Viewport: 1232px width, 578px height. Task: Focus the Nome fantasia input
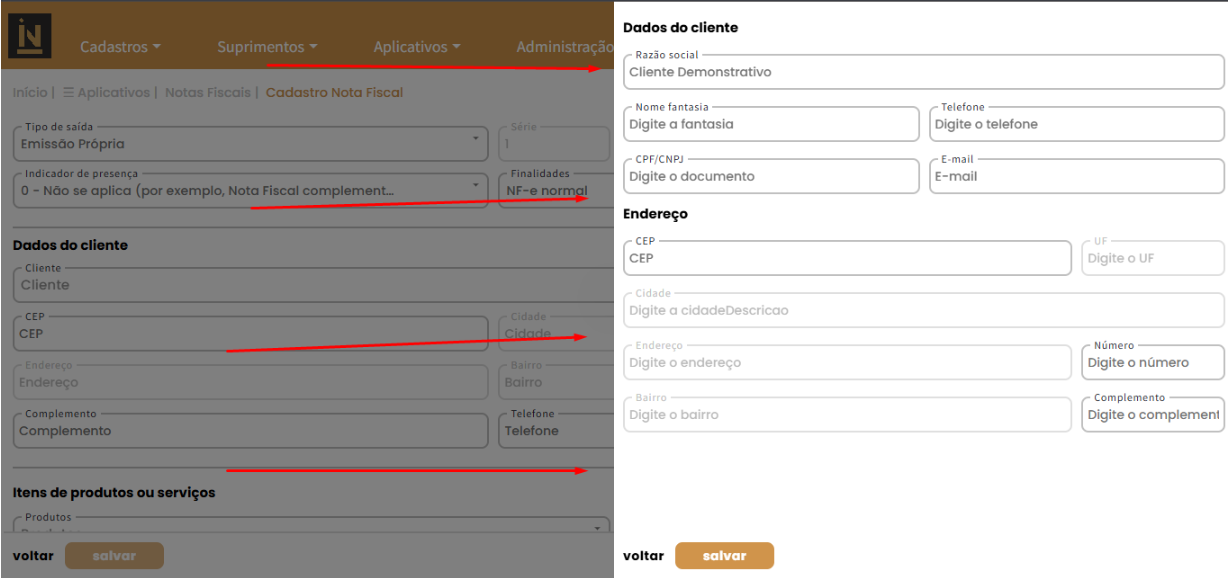click(771, 124)
